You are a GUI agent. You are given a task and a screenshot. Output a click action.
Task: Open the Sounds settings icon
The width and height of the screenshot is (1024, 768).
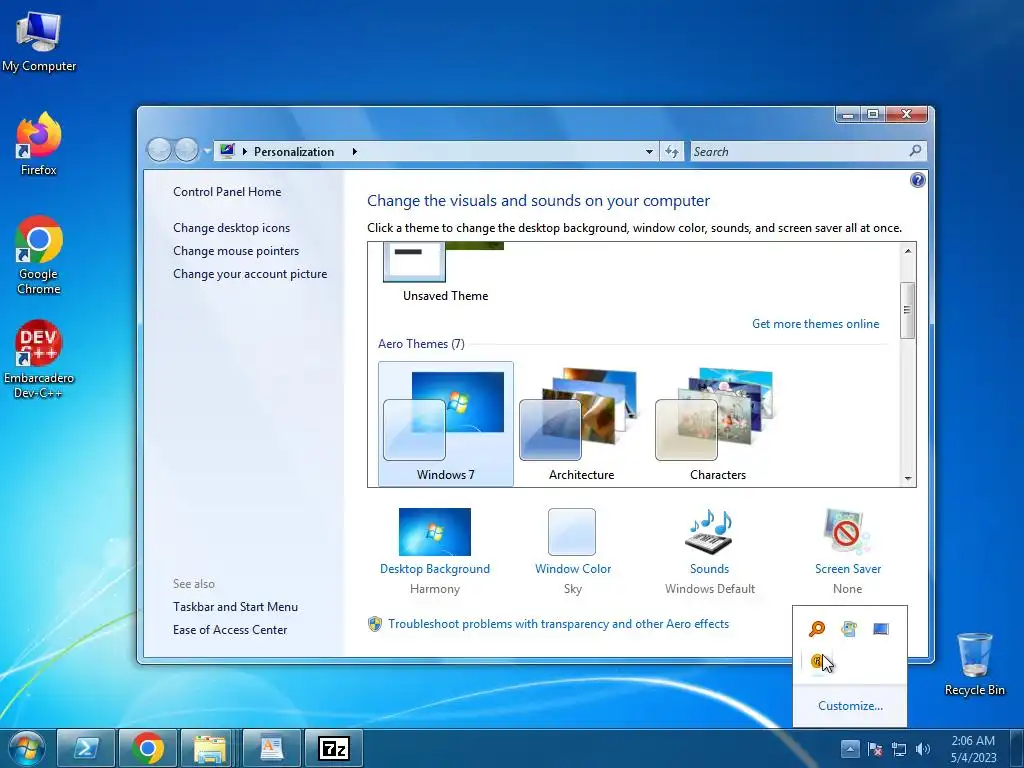[x=709, y=532]
